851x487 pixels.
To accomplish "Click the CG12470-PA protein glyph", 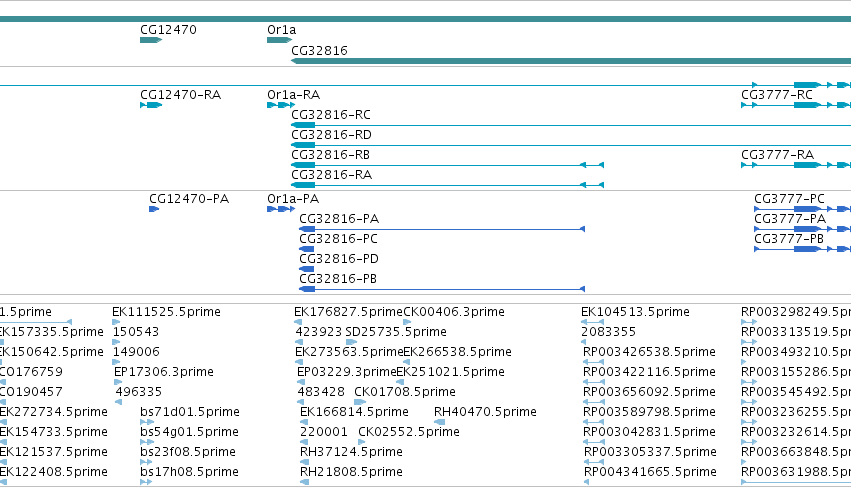I will coord(154,209).
